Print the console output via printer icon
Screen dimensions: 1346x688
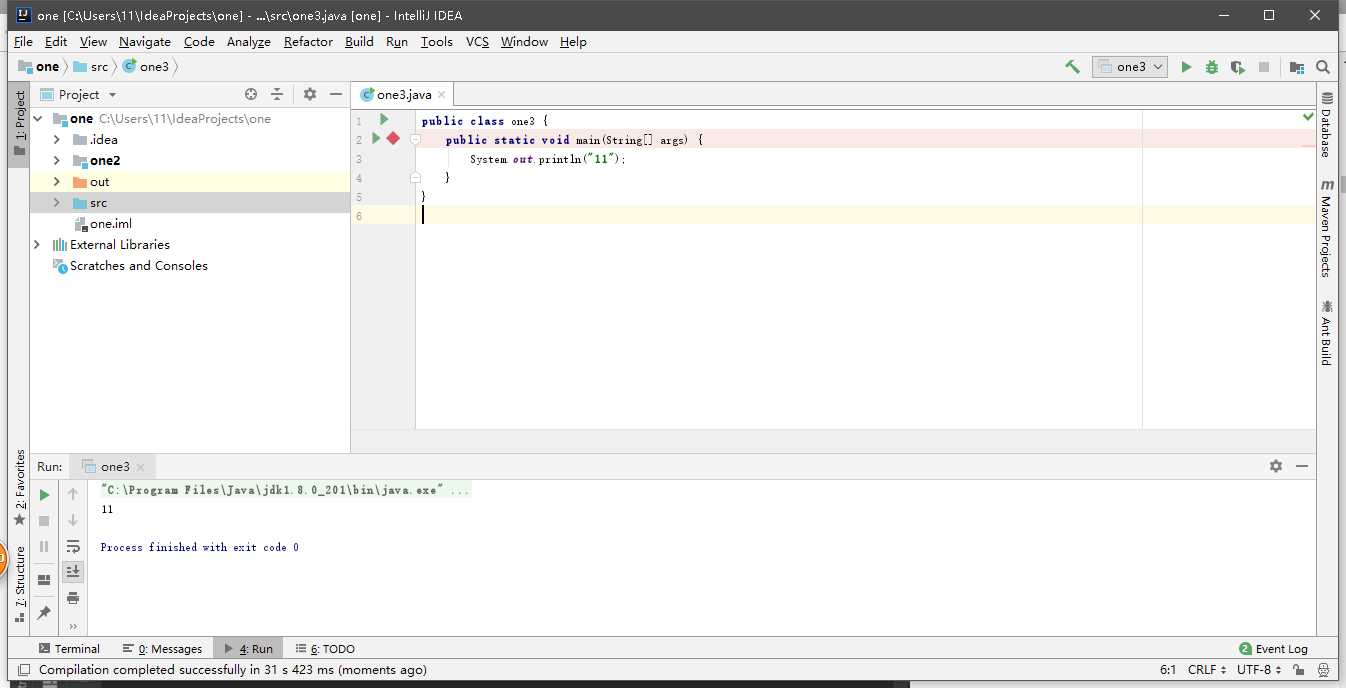73,598
